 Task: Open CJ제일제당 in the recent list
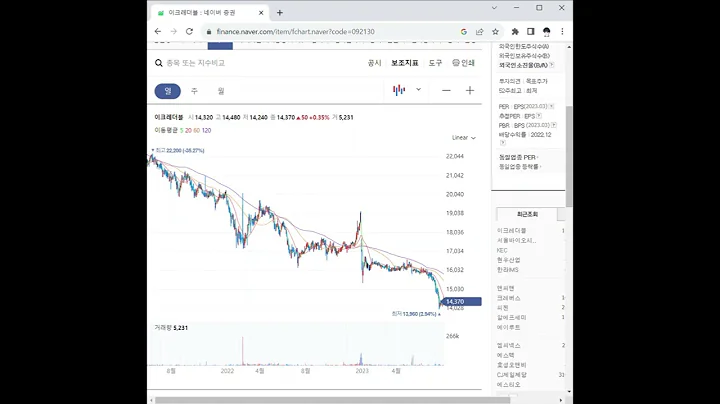tap(512, 375)
